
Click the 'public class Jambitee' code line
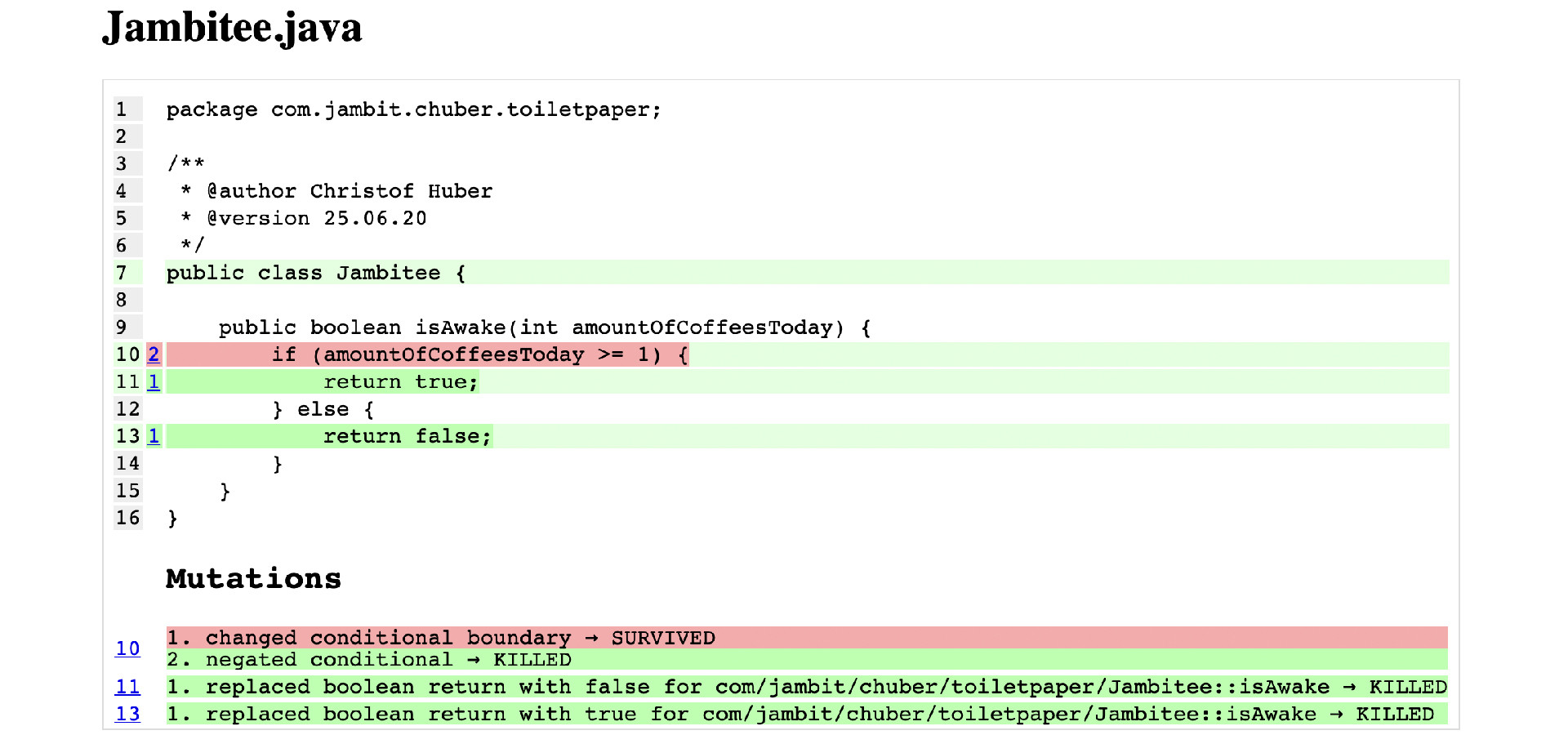coord(315,273)
